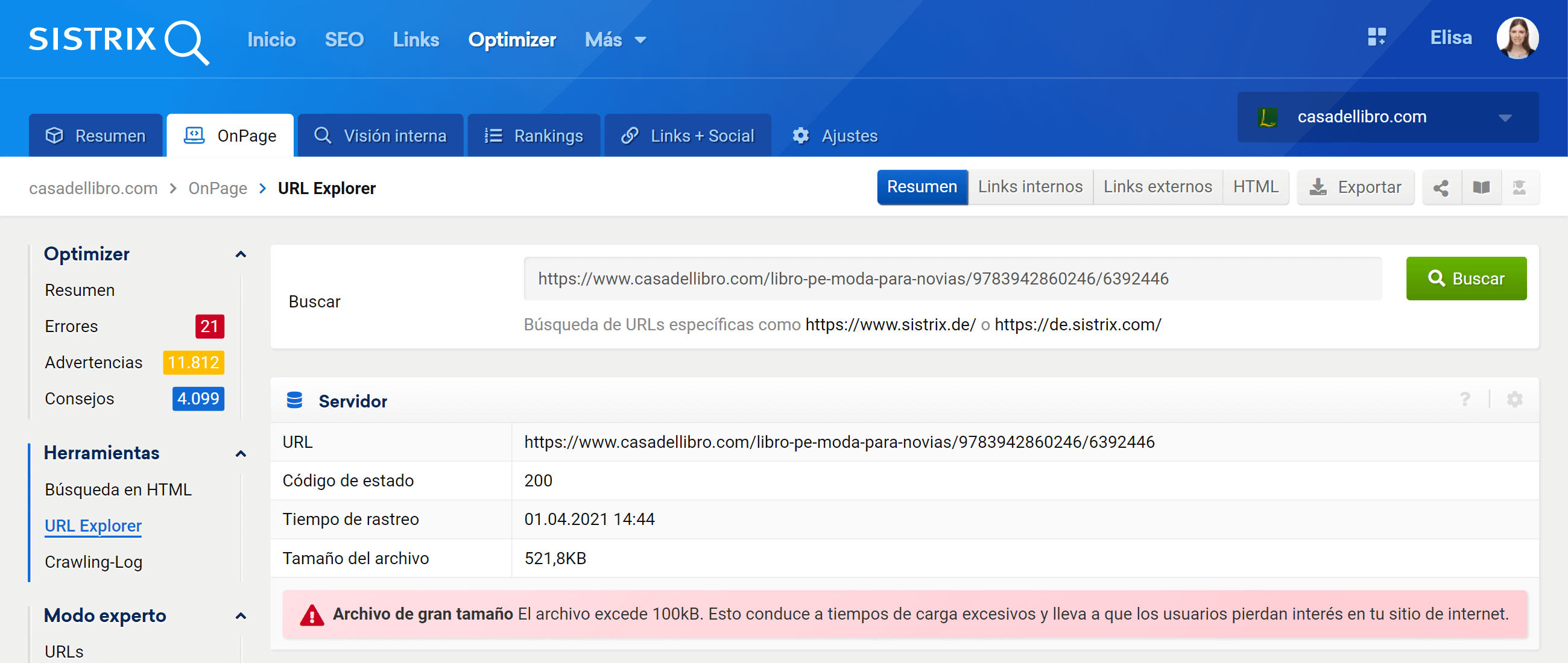Collapse the Herramientas sidebar section

pos(241,454)
